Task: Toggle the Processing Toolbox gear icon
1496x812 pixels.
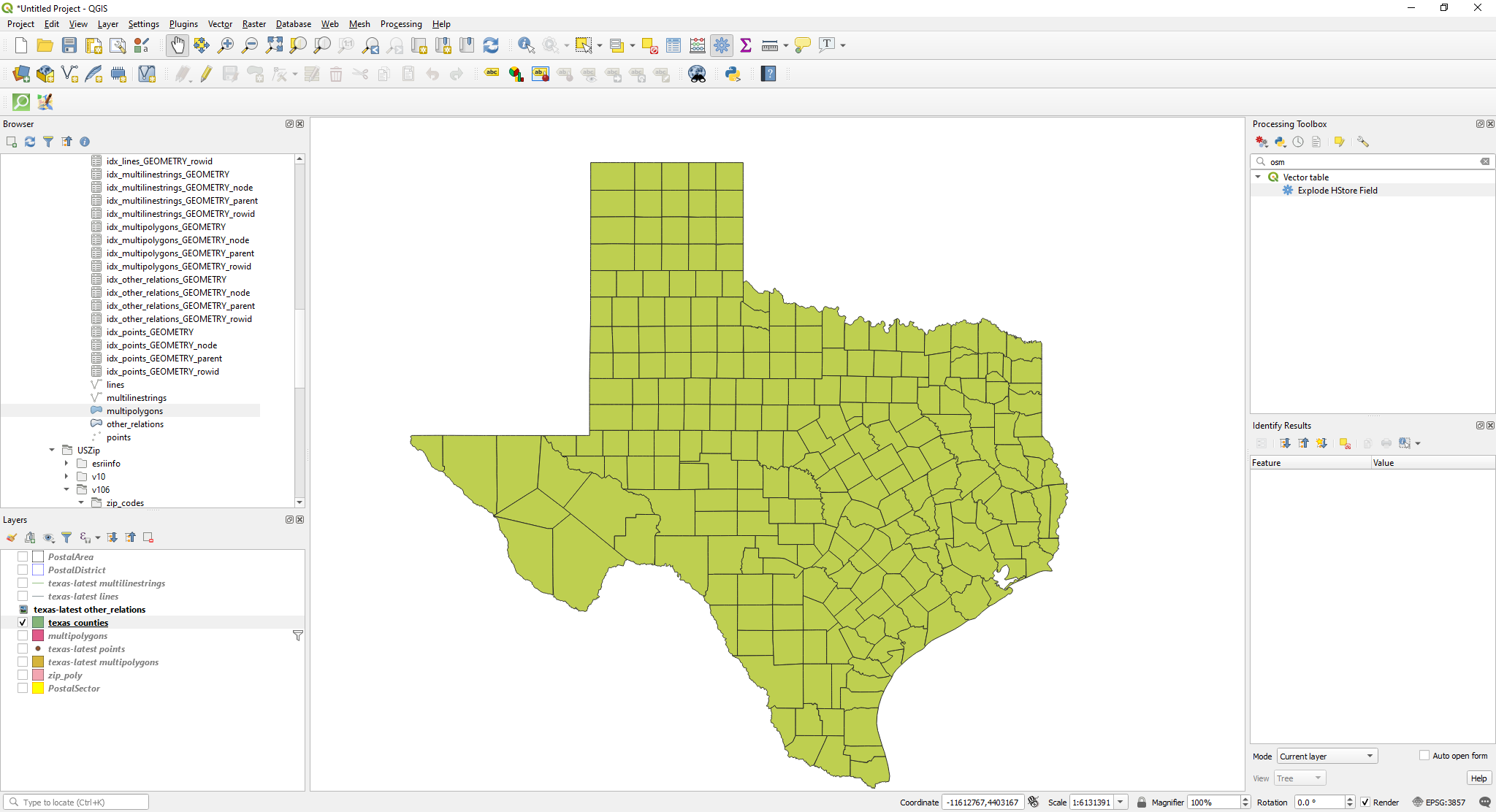Action: click(722, 45)
